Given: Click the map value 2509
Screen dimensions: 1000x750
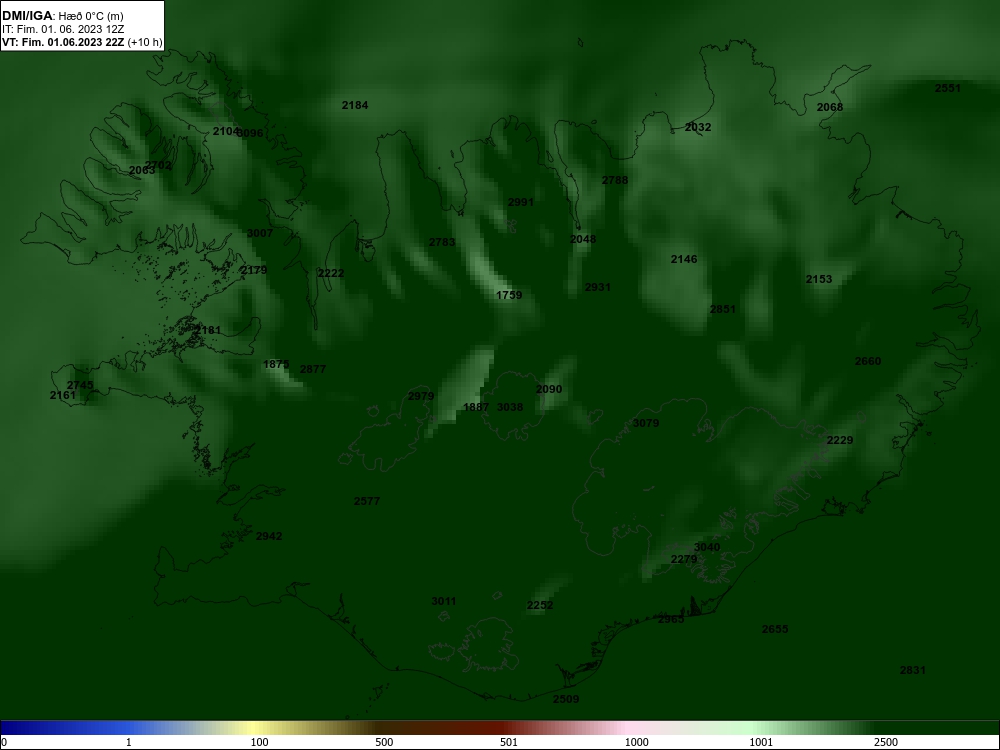Looking at the screenshot, I should click(x=566, y=699).
